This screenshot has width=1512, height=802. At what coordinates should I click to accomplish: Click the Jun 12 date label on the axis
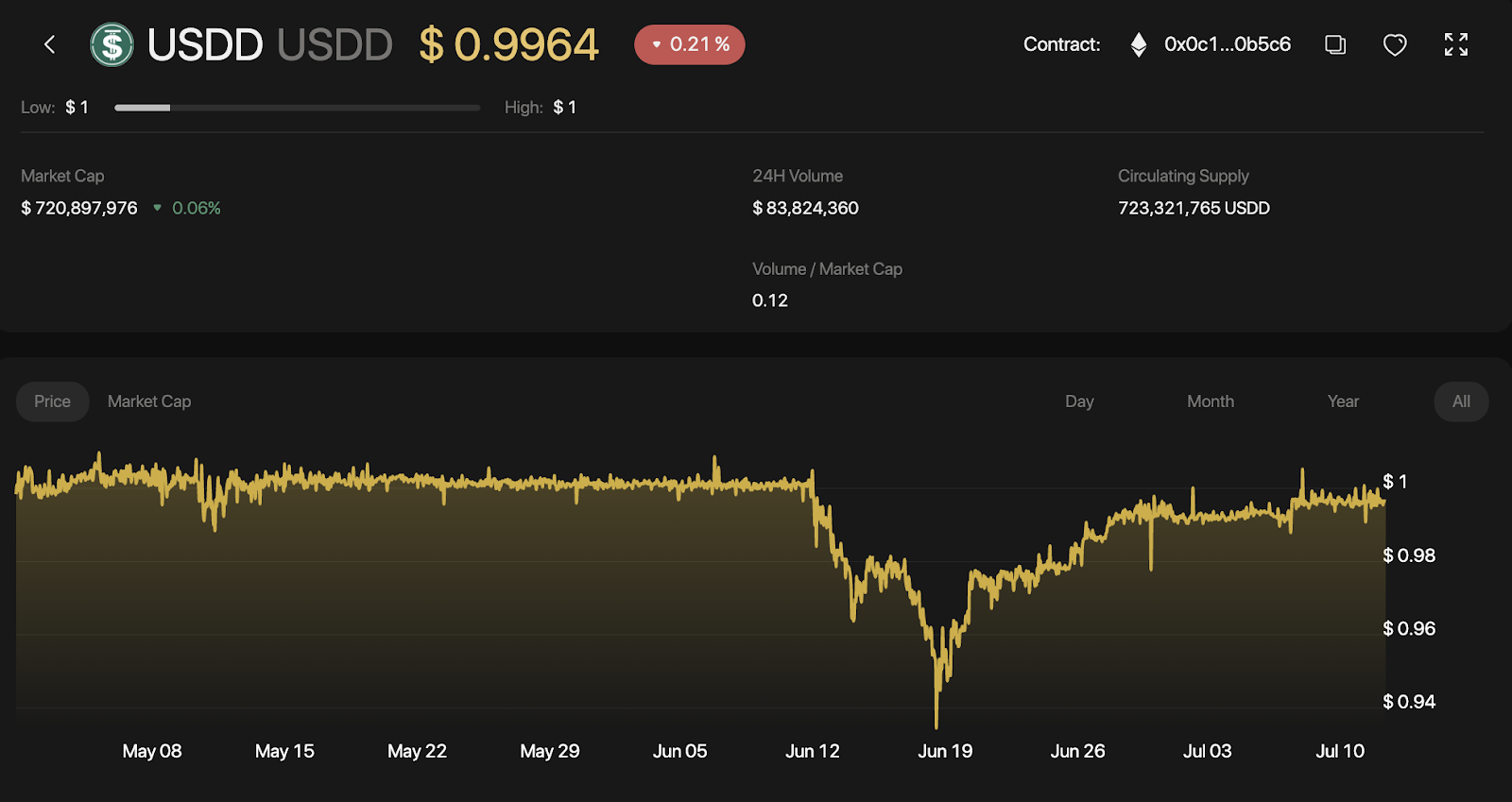[x=813, y=751]
